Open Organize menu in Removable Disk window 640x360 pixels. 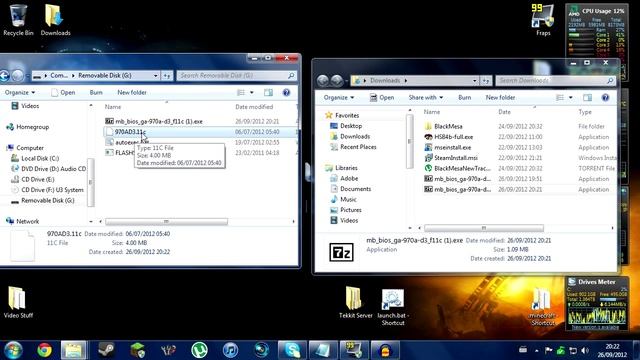pos(20,93)
